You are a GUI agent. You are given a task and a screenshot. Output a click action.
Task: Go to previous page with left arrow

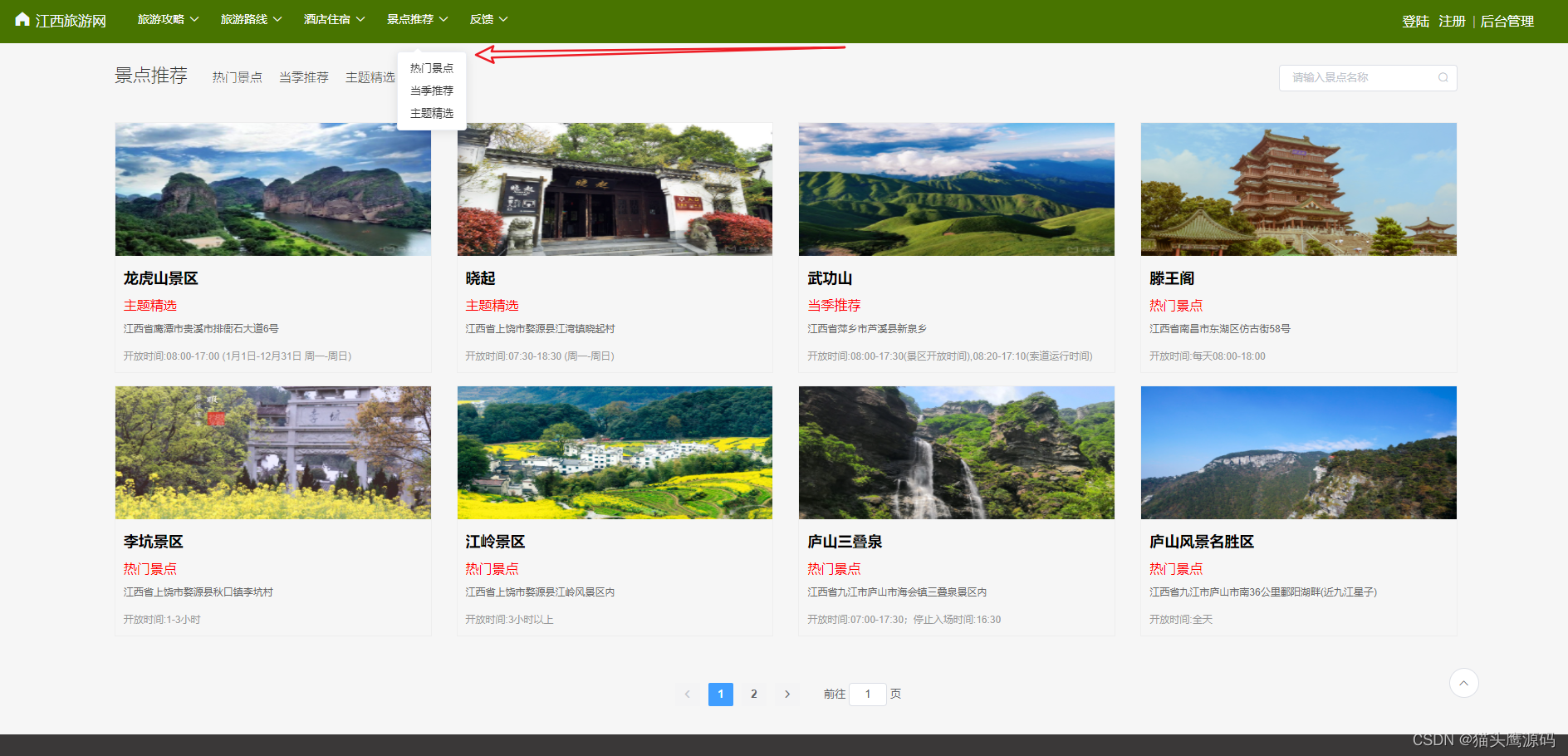click(x=687, y=694)
